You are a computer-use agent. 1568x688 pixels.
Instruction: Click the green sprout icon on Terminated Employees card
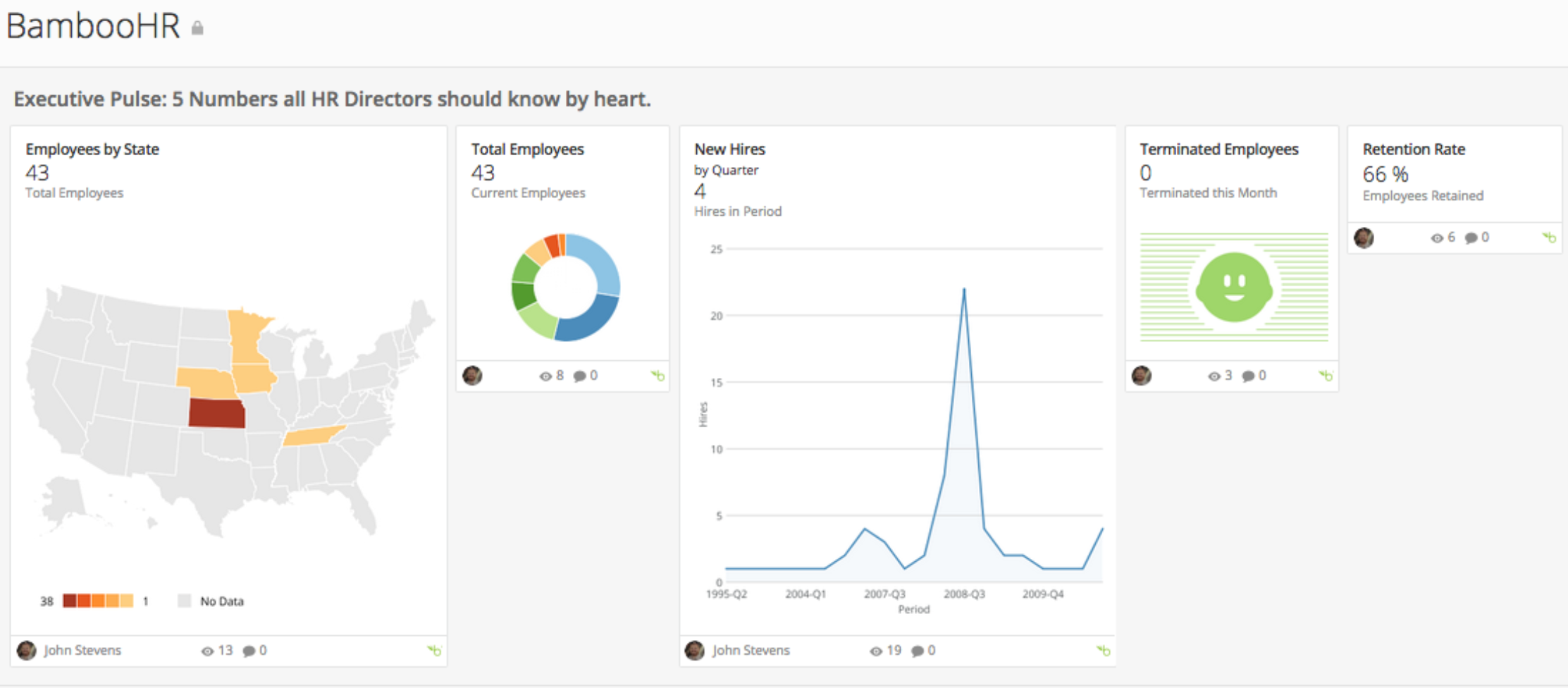point(1326,376)
